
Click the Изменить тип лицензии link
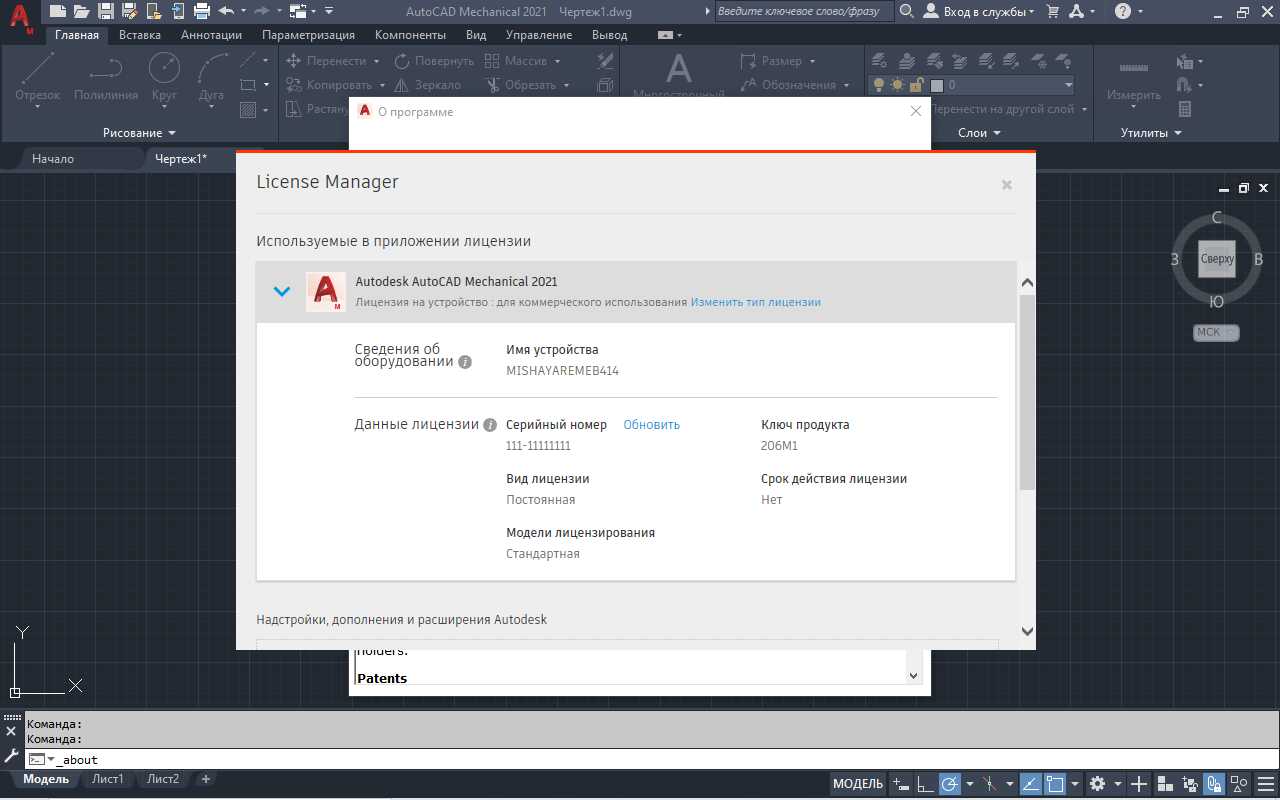click(756, 302)
